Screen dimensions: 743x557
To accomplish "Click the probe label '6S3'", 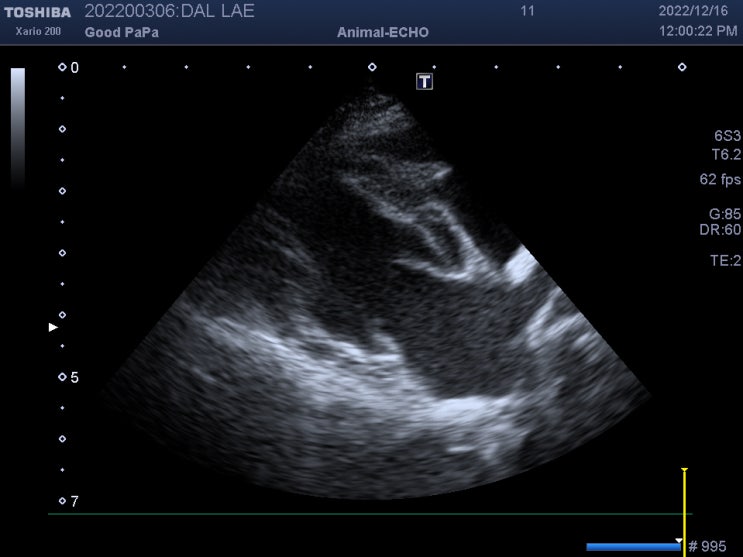I will coord(727,136).
